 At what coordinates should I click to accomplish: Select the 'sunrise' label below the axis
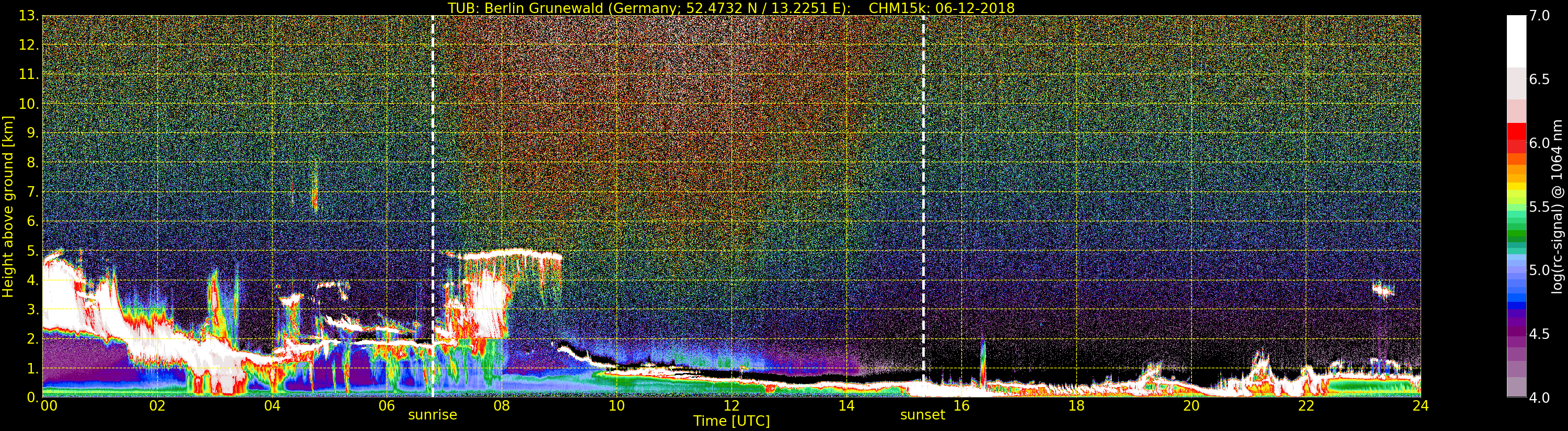click(x=432, y=415)
